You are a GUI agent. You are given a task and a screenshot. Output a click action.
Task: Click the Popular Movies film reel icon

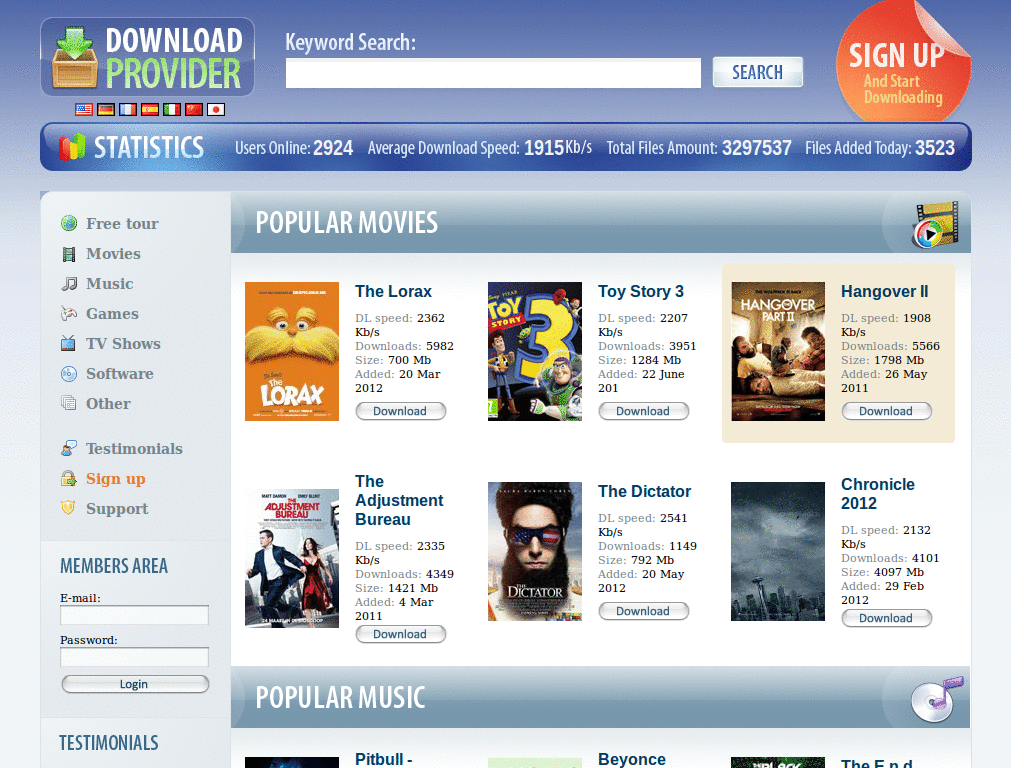[x=936, y=225]
